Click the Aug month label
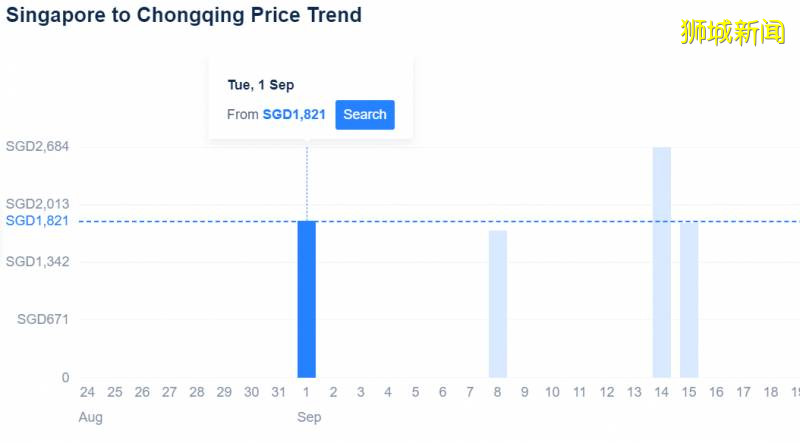The image size is (800, 443). click(x=90, y=417)
